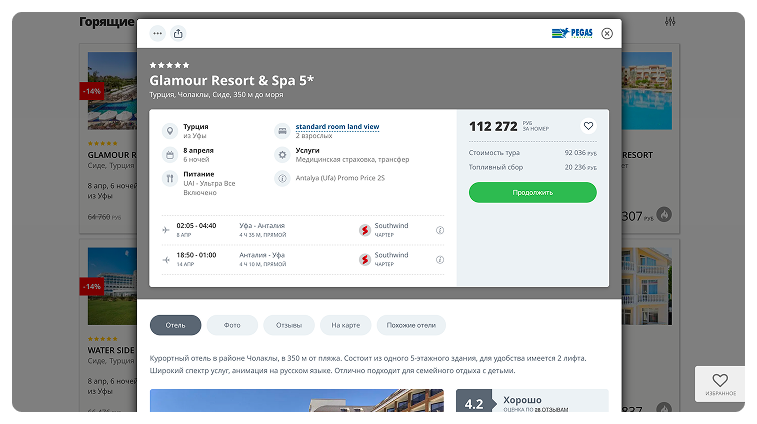Switch to the Отель tab
Image resolution: width=757 pixels, height=424 pixels.
[x=175, y=325]
